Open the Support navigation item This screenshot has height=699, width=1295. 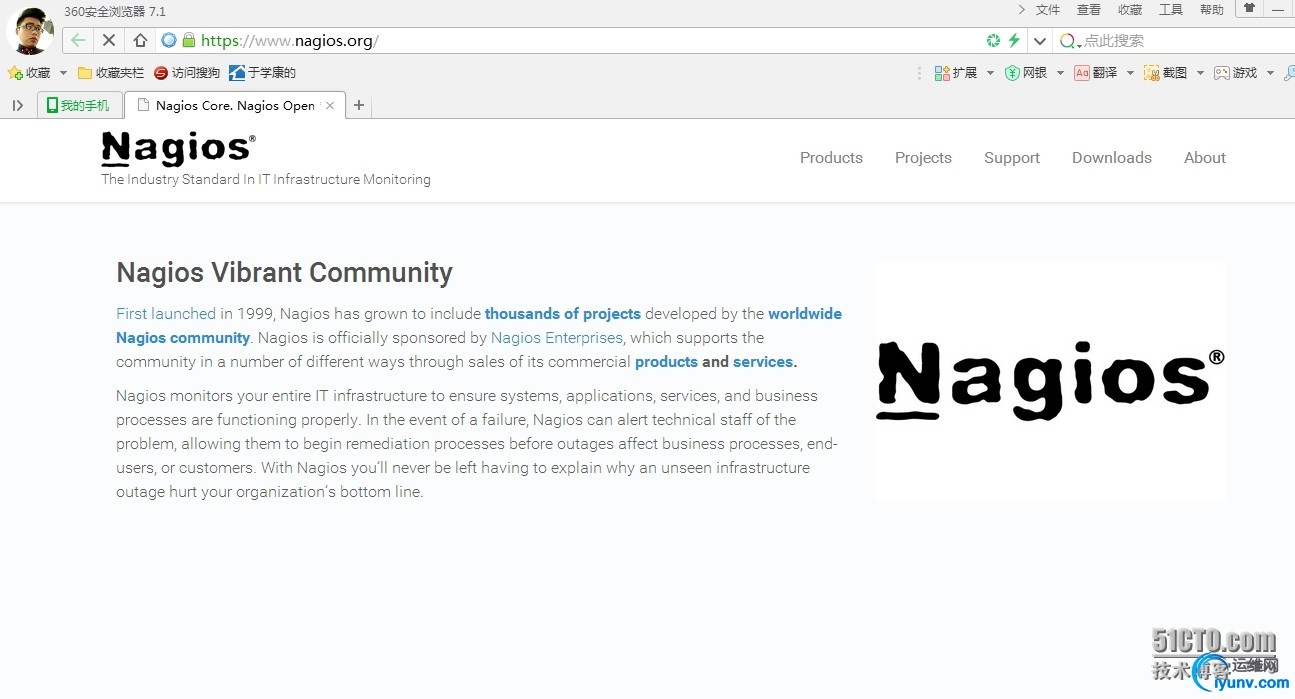coord(1012,158)
